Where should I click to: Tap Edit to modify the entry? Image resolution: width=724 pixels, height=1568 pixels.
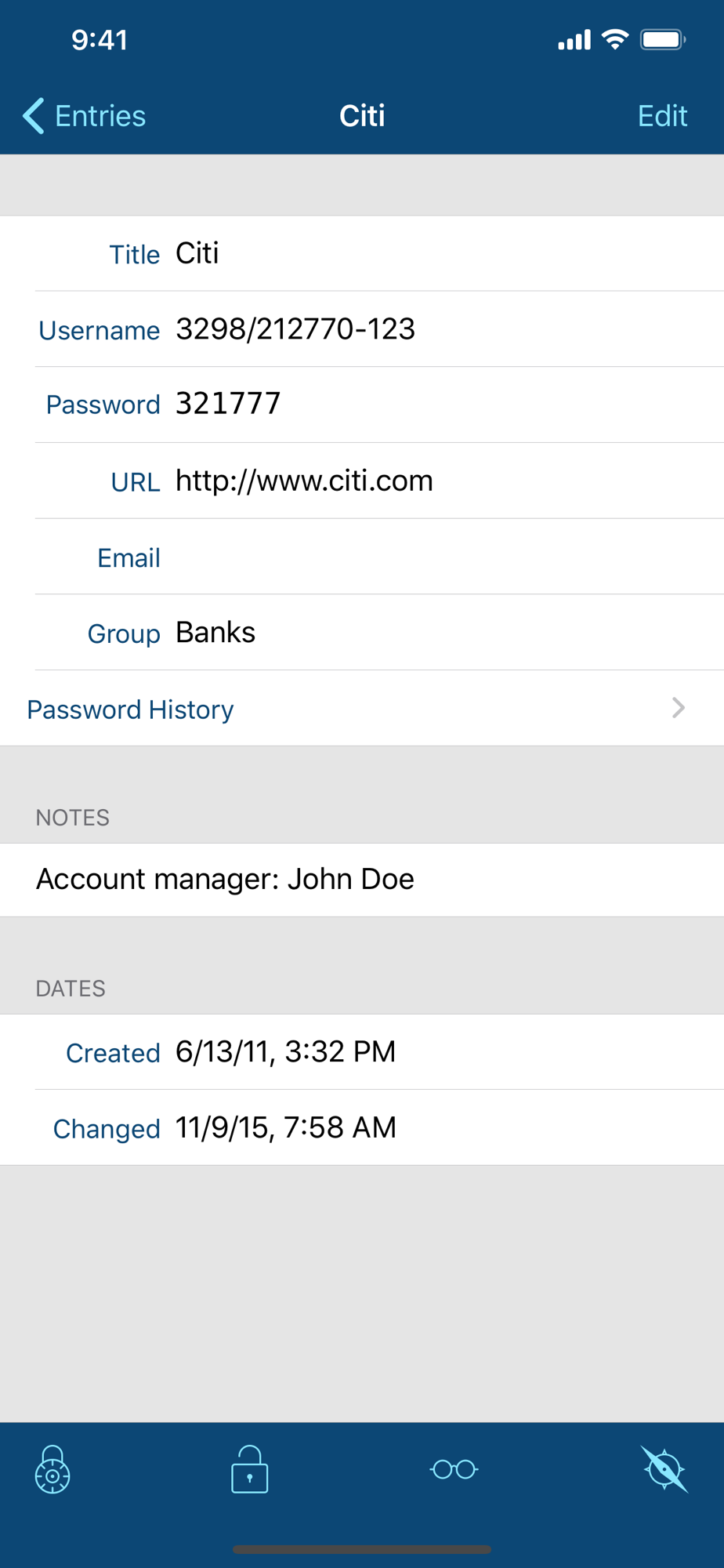pyautogui.click(x=662, y=116)
